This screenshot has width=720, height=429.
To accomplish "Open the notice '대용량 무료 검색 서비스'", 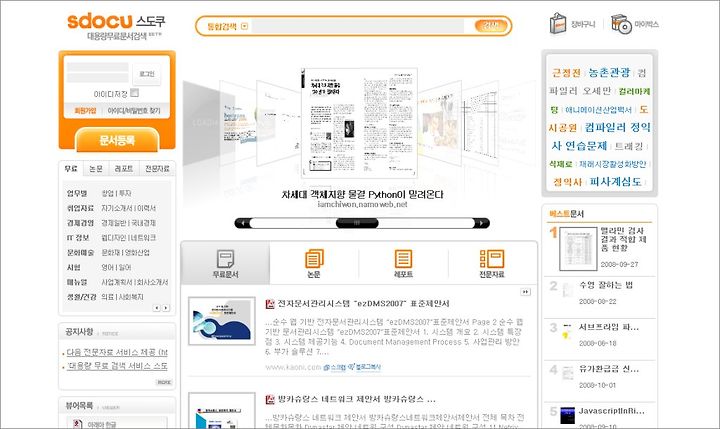I will tap(117, 366).
